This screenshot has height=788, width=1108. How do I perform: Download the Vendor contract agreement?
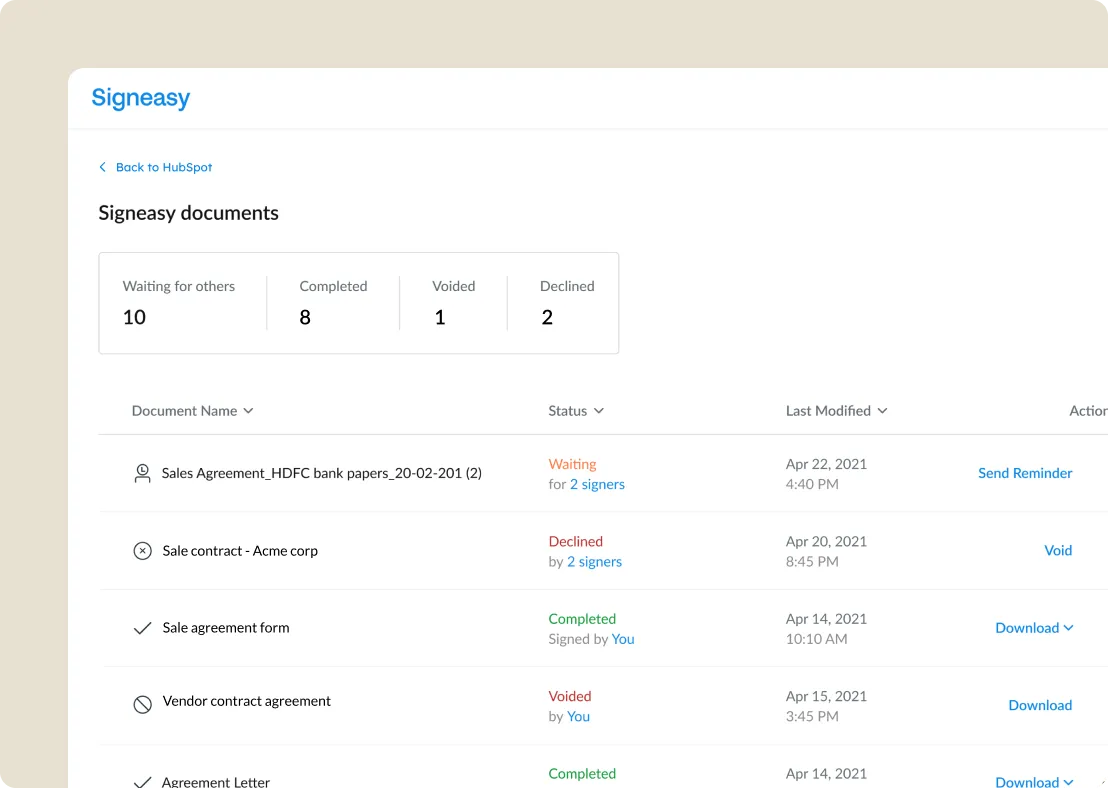[1040, 705]
